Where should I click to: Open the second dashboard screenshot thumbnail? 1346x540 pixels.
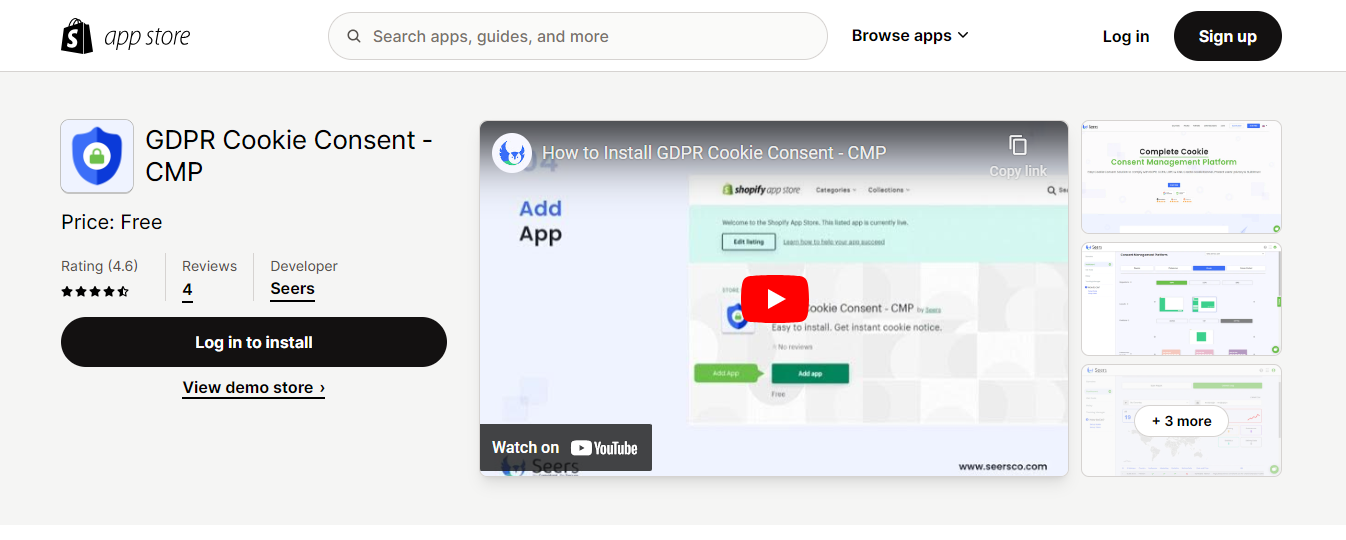tap(1181, 299)
